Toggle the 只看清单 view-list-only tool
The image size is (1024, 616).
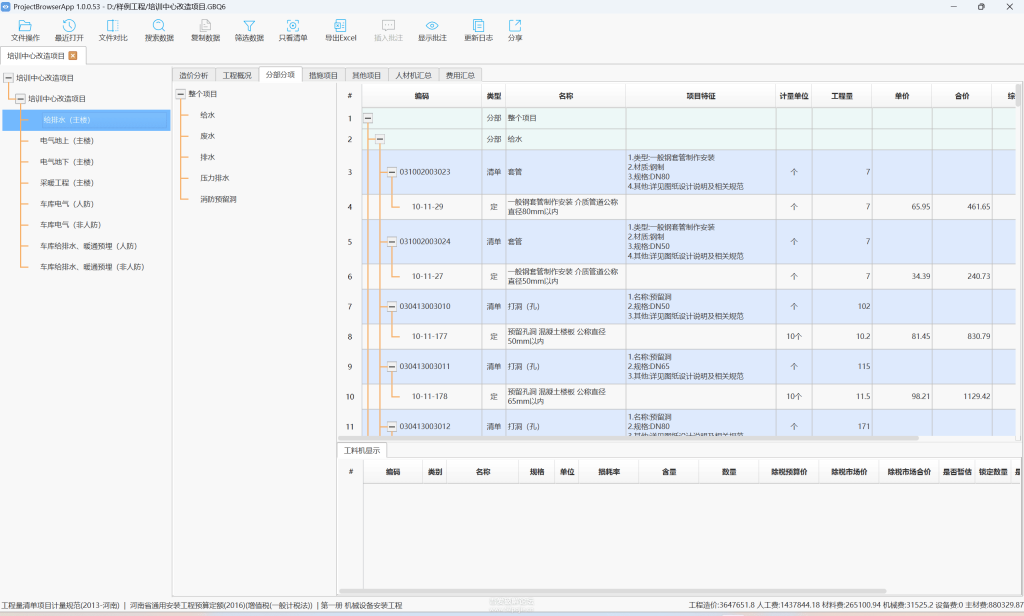(x=293, y=30)
